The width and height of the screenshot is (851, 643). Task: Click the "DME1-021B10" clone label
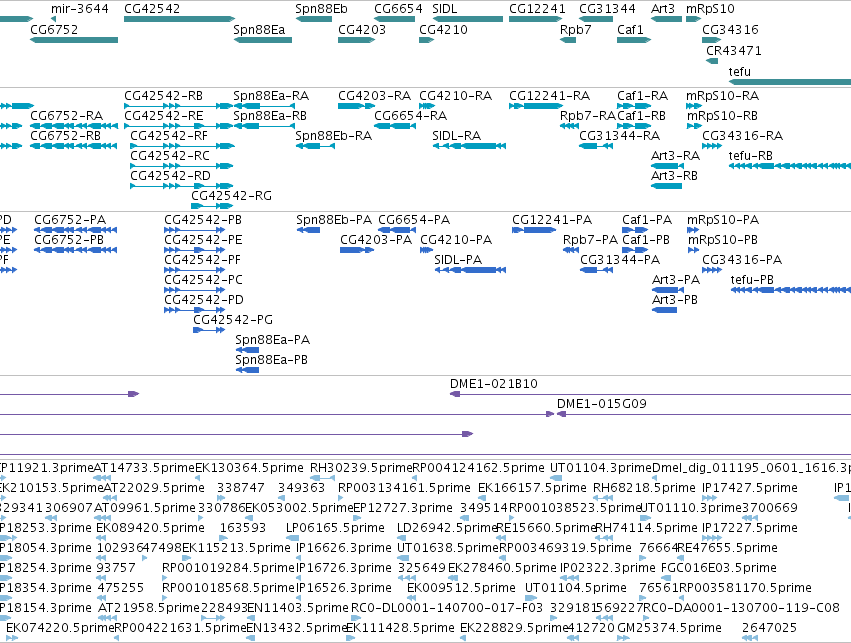point(494,384)
